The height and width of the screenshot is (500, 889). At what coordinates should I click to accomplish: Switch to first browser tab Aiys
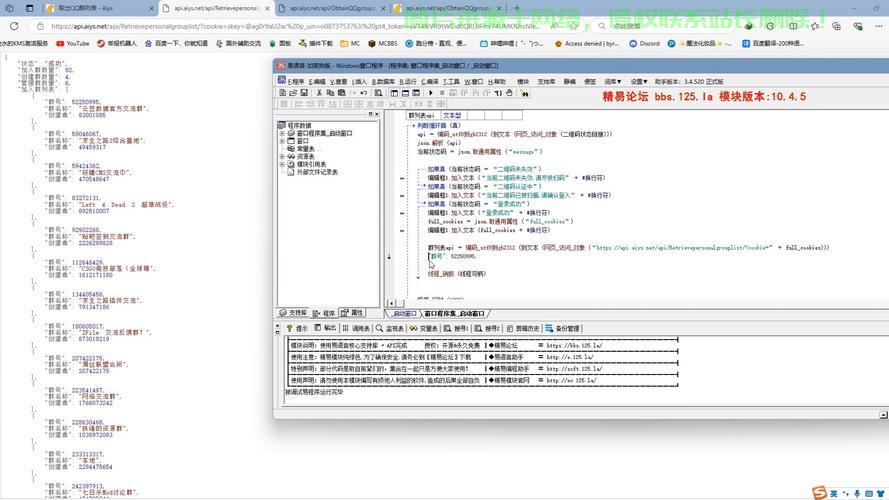point(99,9)
